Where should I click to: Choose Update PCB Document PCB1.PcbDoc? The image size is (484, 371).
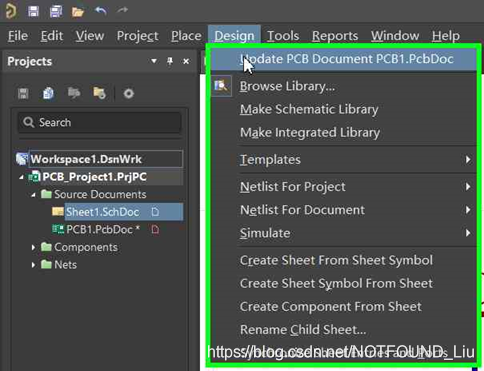(344, 59)
